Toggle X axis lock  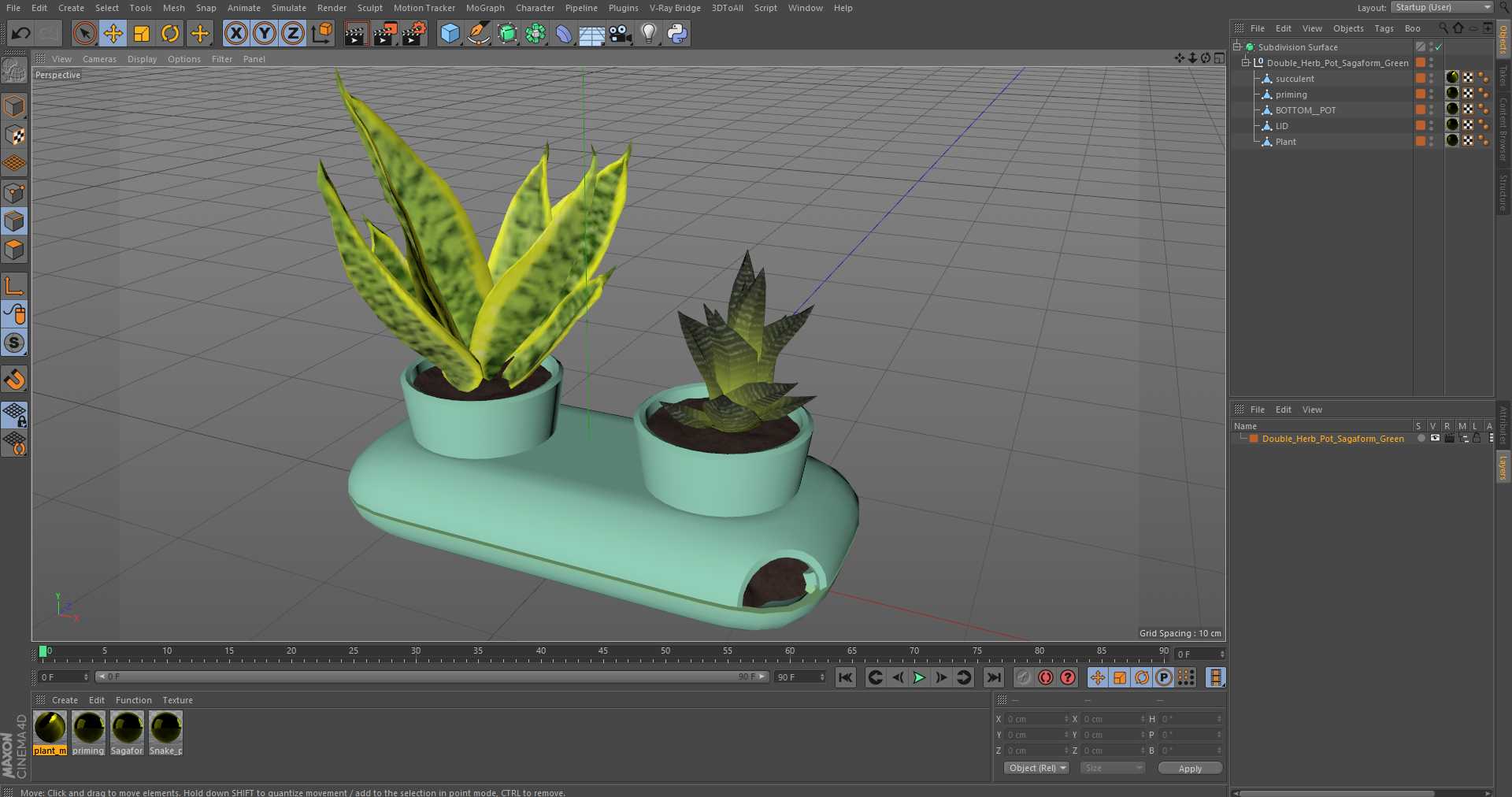235,33
